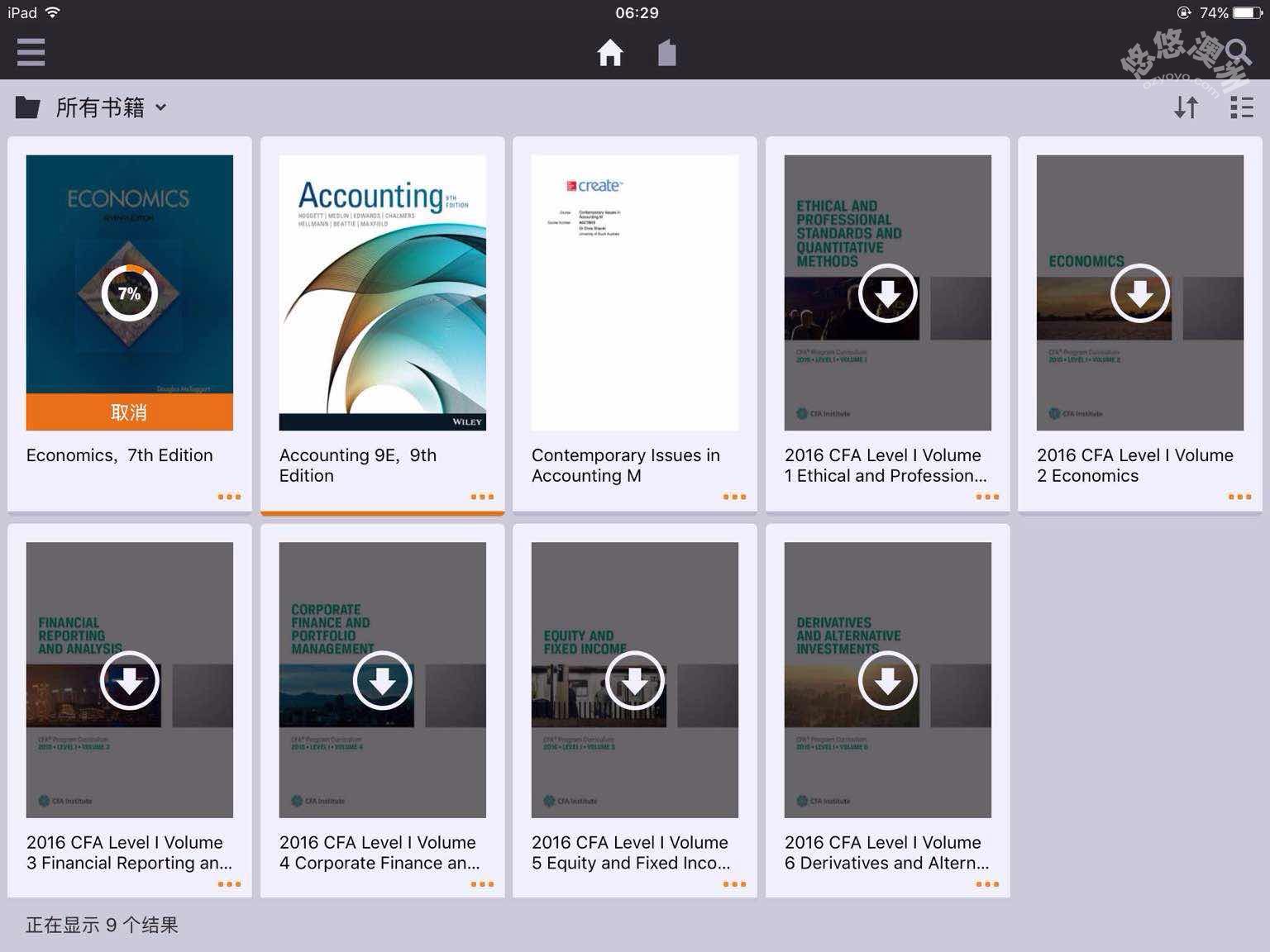Click the 7% download progress ring
This screenshot has height=952, width=1270.
[x=129, y=293]
